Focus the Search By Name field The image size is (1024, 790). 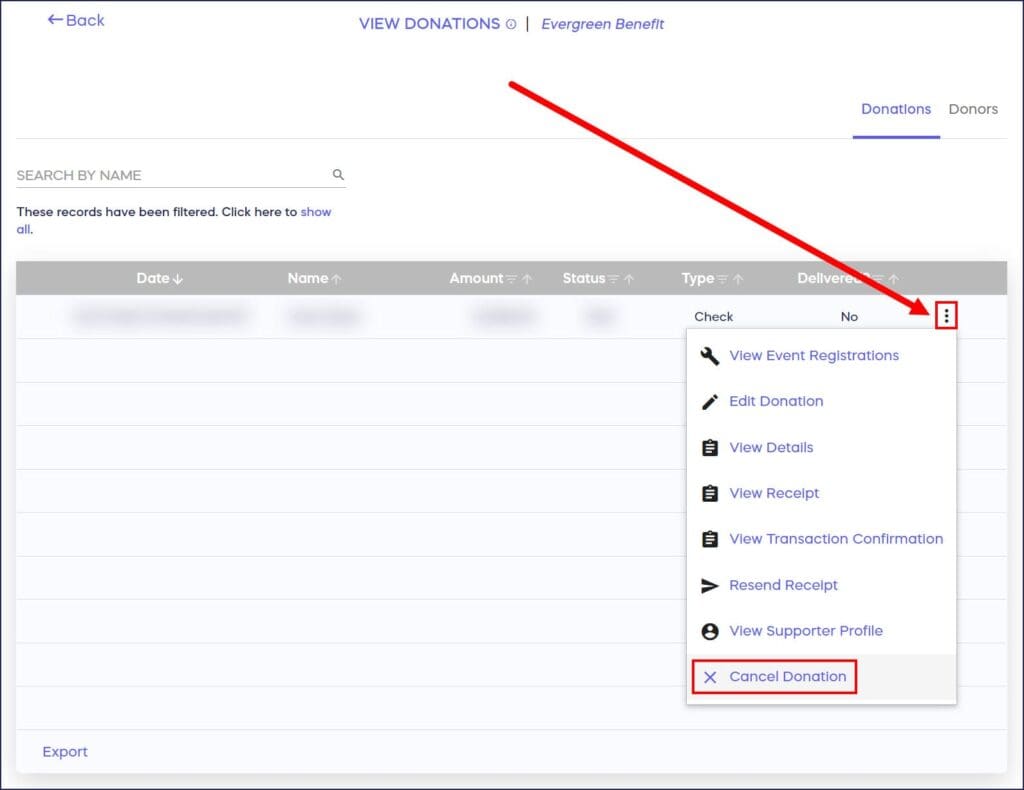tap(170, 175)
